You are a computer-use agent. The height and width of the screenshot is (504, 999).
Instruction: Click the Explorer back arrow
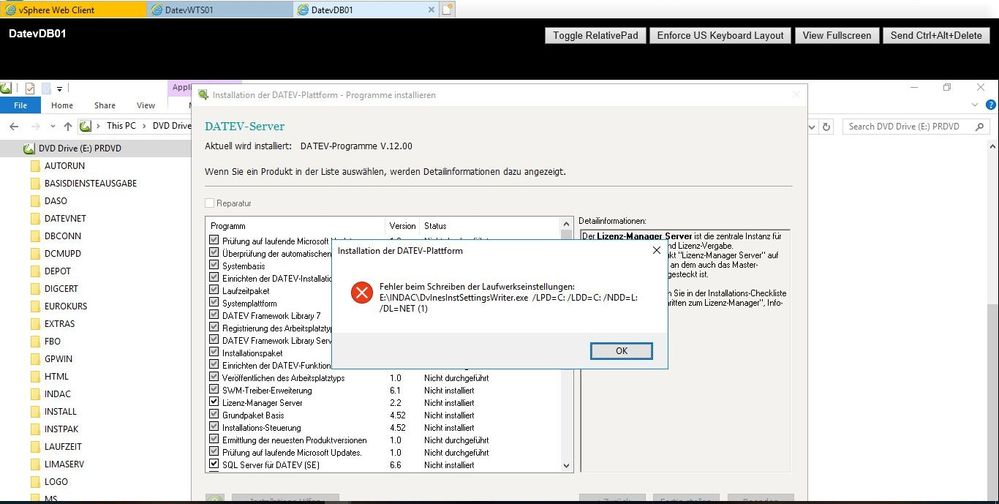coord(12,126)
